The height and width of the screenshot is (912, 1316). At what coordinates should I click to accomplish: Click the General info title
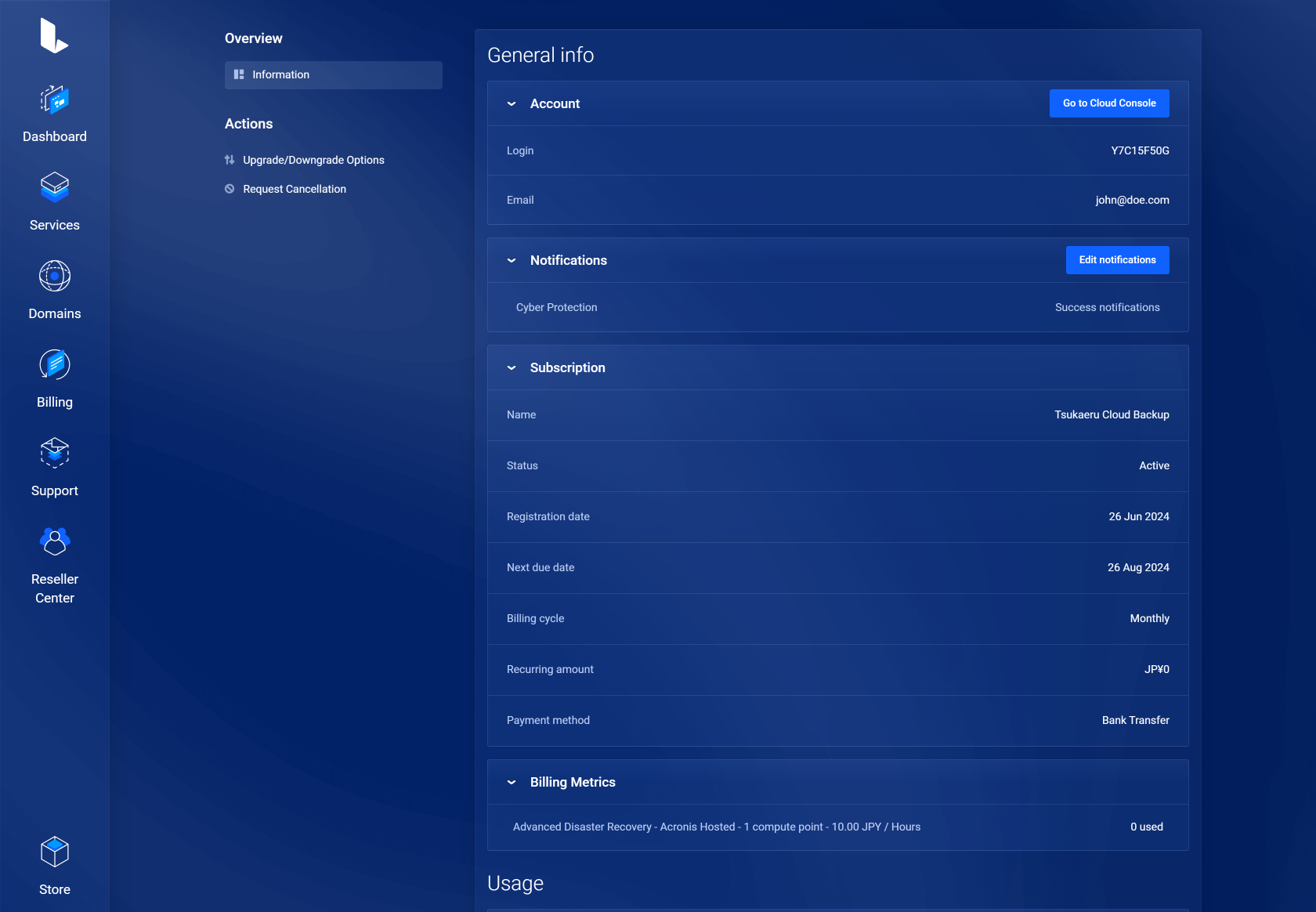click(540, 55)
